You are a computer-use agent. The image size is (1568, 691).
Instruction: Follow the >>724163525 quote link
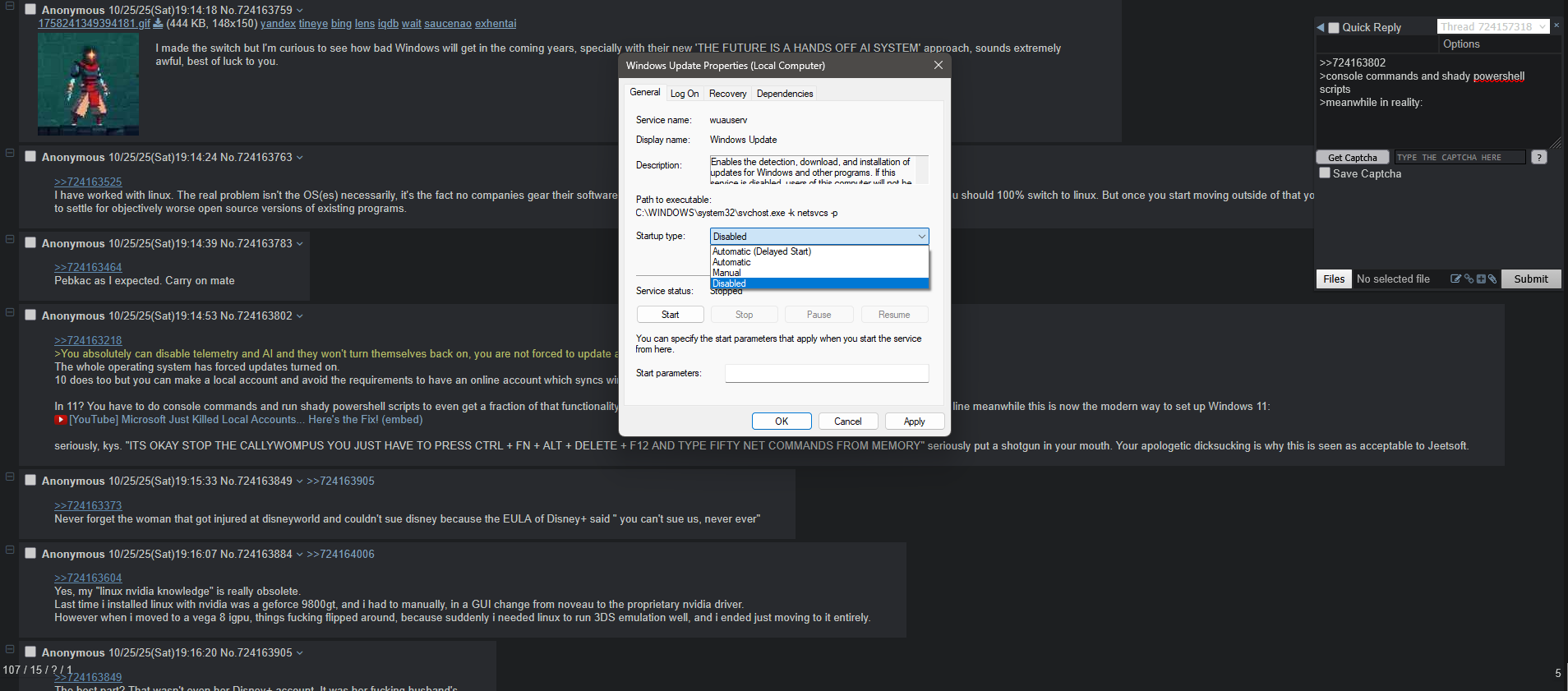(88, 182)
